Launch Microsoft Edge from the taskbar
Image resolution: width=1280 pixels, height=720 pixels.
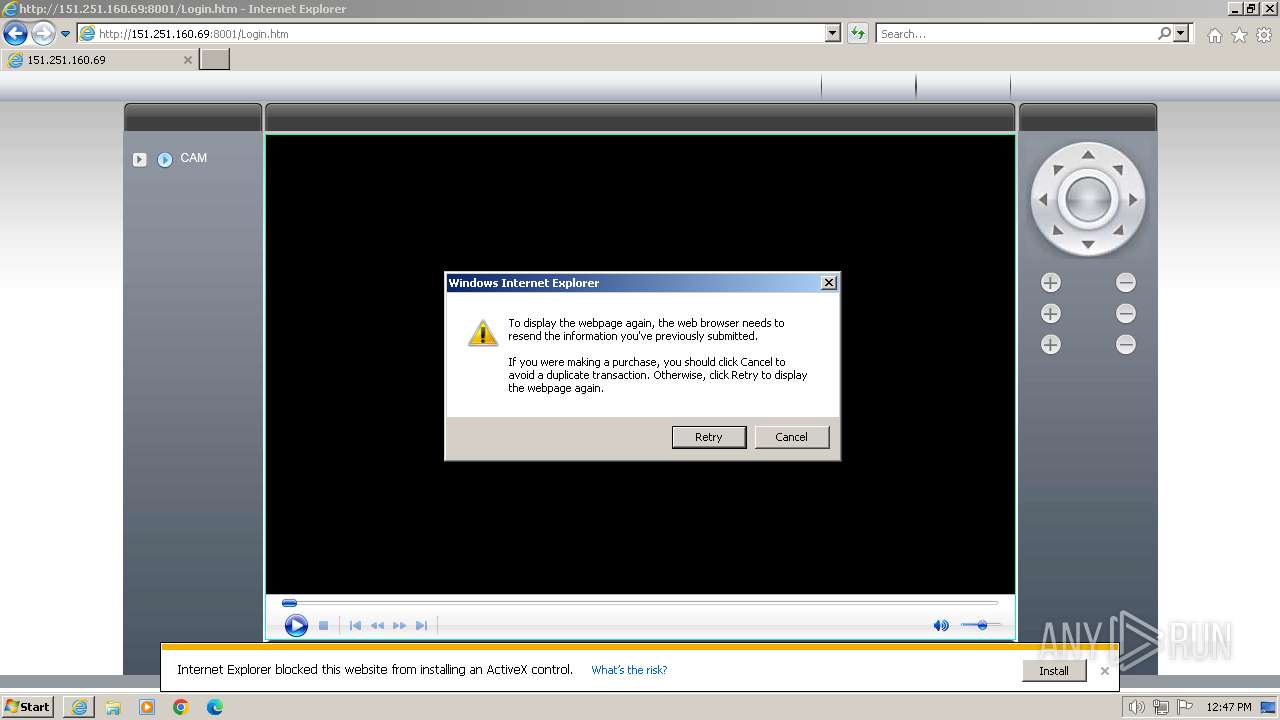(215, 707)
